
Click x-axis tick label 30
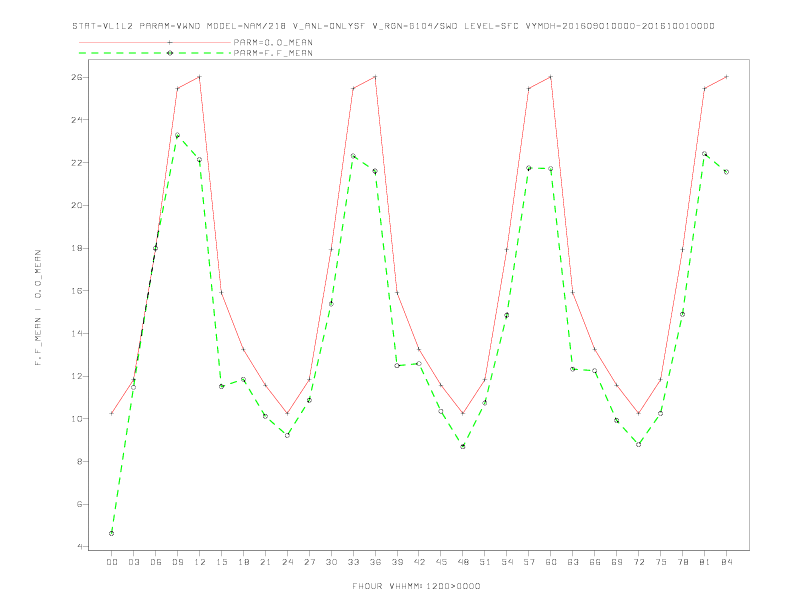[x=331, y=562]
